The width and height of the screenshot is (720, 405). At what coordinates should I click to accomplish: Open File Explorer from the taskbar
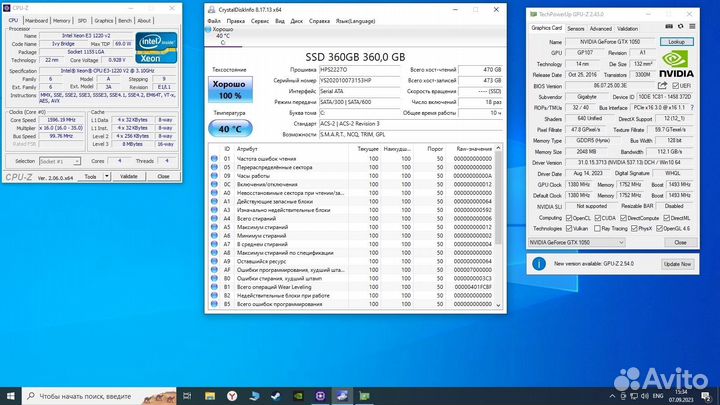point(210,396)
